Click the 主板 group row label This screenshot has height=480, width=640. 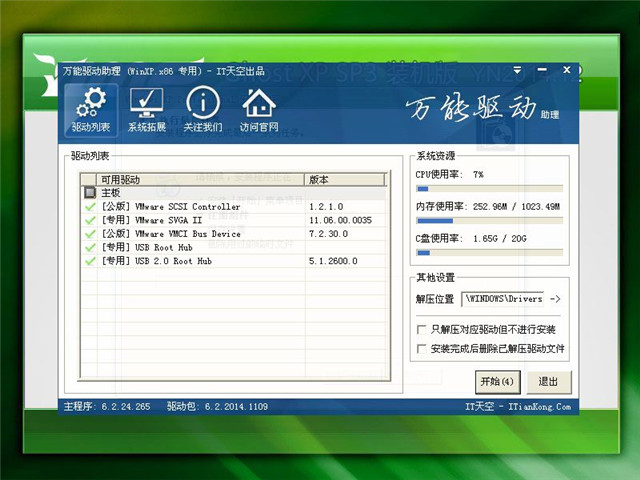click(111, 192)
